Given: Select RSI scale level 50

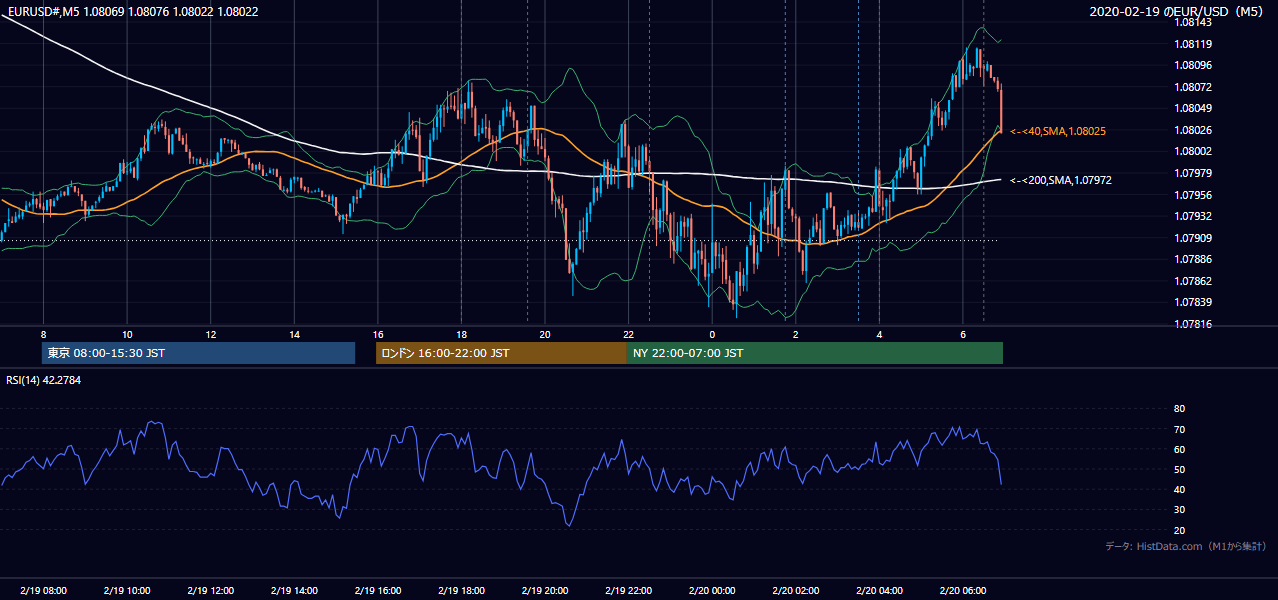Looking at the screenshot, I should tap(1179, 469).
